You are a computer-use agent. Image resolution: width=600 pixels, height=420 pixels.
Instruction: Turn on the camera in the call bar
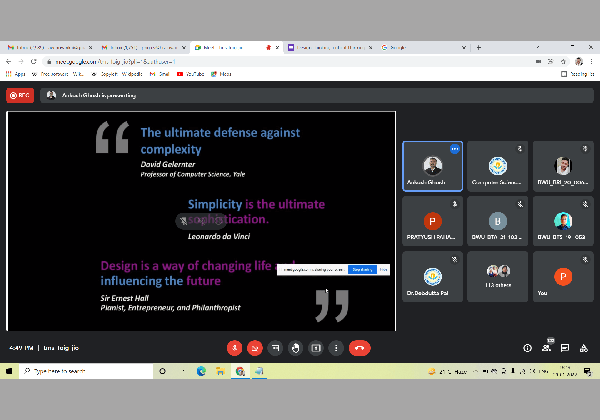[x=255, y=348]
